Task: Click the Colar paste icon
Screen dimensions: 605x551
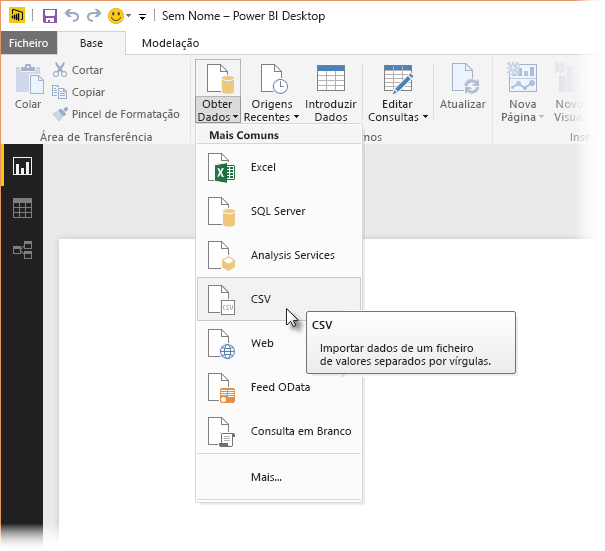Action: (29, 79)
